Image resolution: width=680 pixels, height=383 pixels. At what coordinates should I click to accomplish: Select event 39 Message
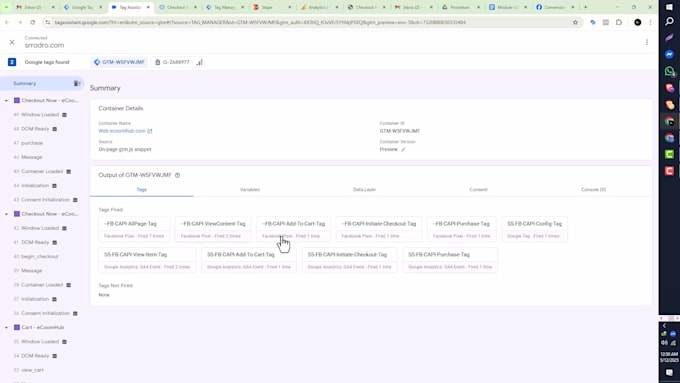(x=28, y=271)
